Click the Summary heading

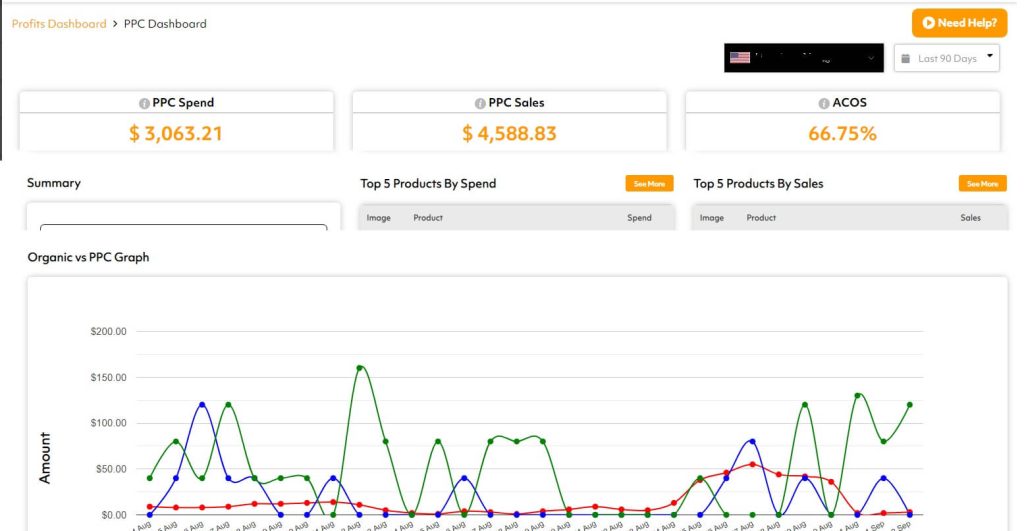pos(54,183)
